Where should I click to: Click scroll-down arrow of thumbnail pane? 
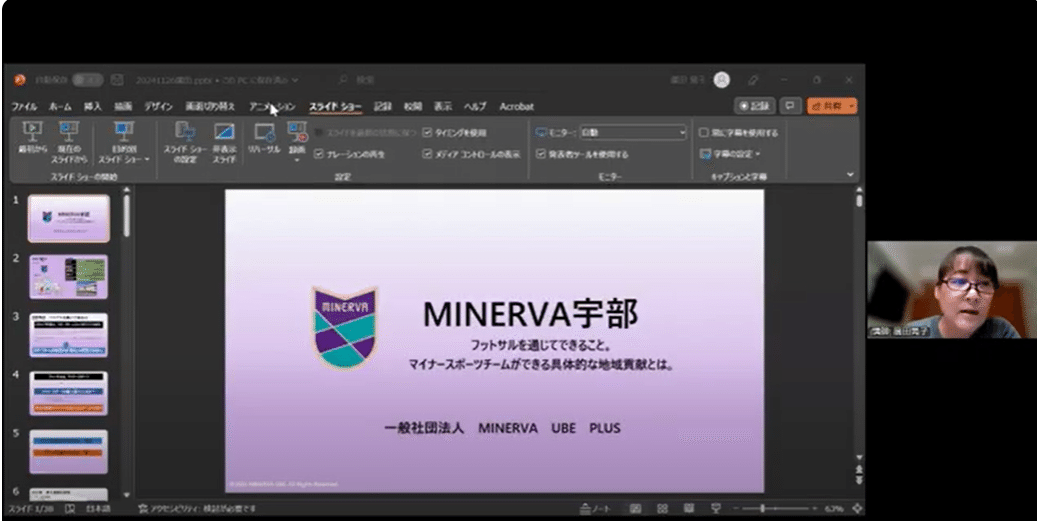(x=127, y=495)
